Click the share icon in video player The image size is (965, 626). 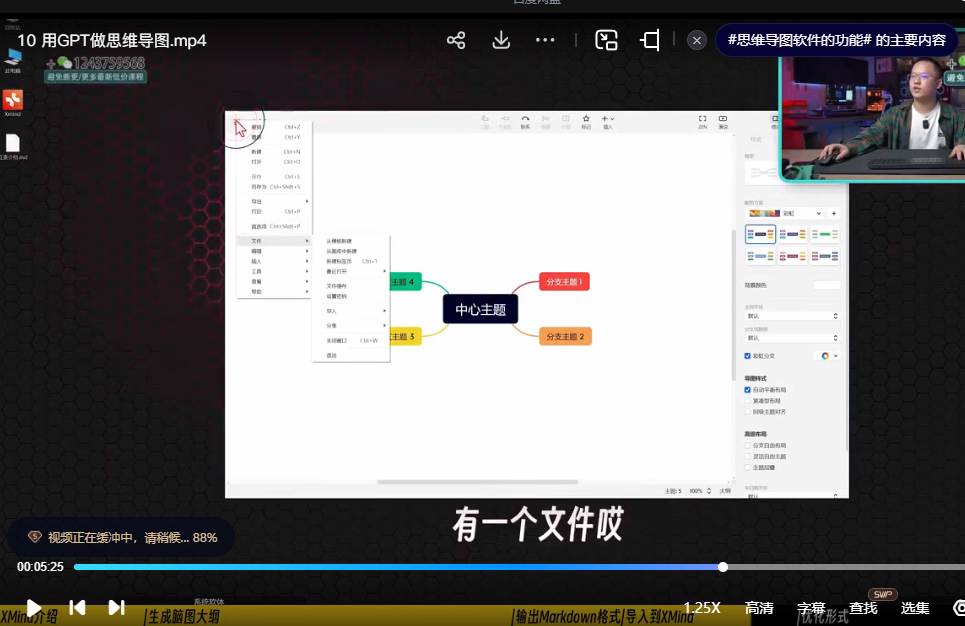(456, 41)
